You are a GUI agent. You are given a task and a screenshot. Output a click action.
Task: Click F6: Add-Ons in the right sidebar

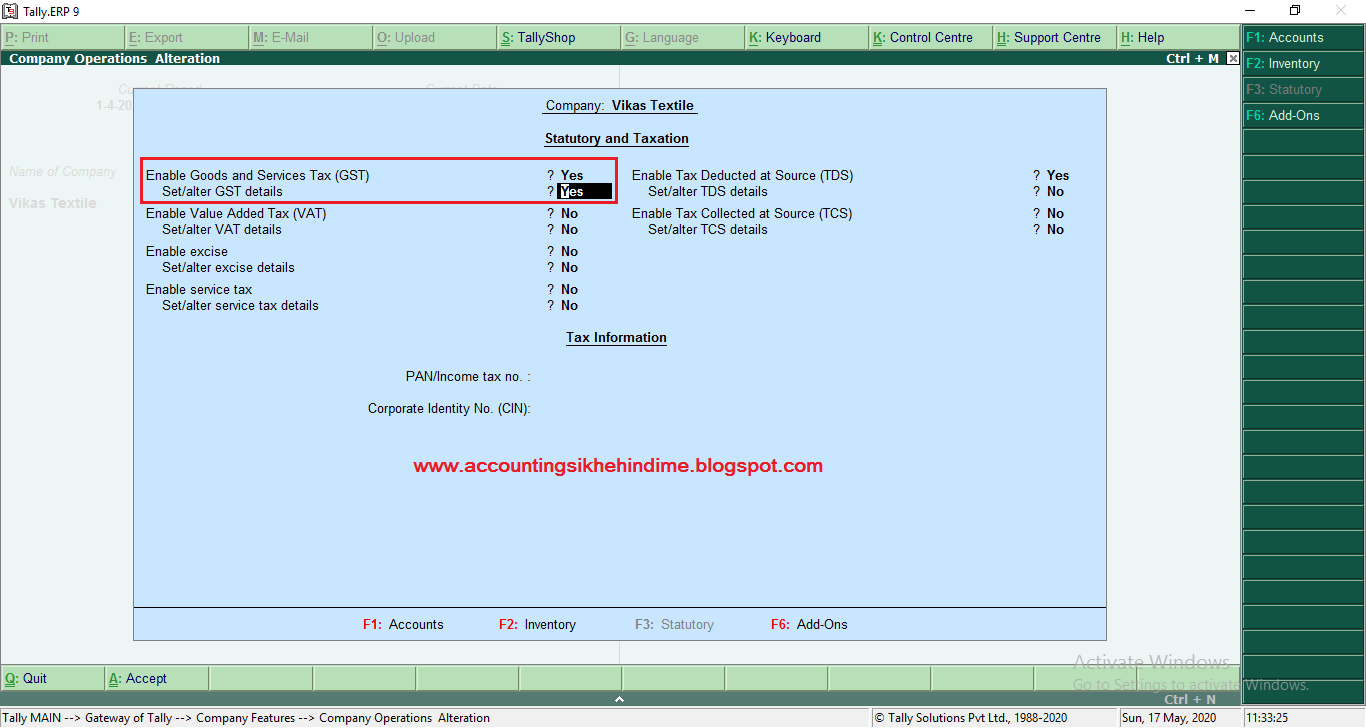point(1303,115)
